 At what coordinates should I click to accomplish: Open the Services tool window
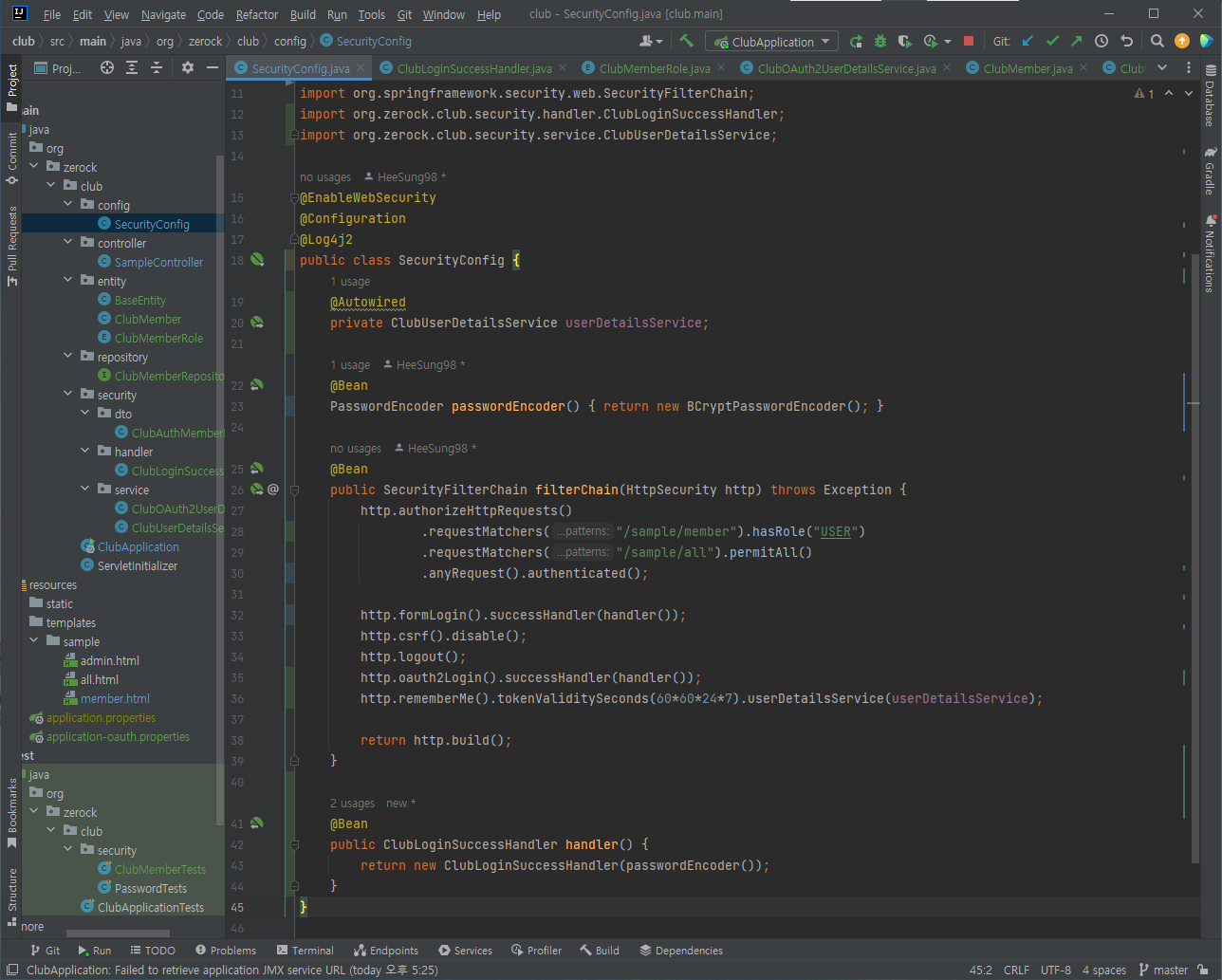[x=466, y=950]
